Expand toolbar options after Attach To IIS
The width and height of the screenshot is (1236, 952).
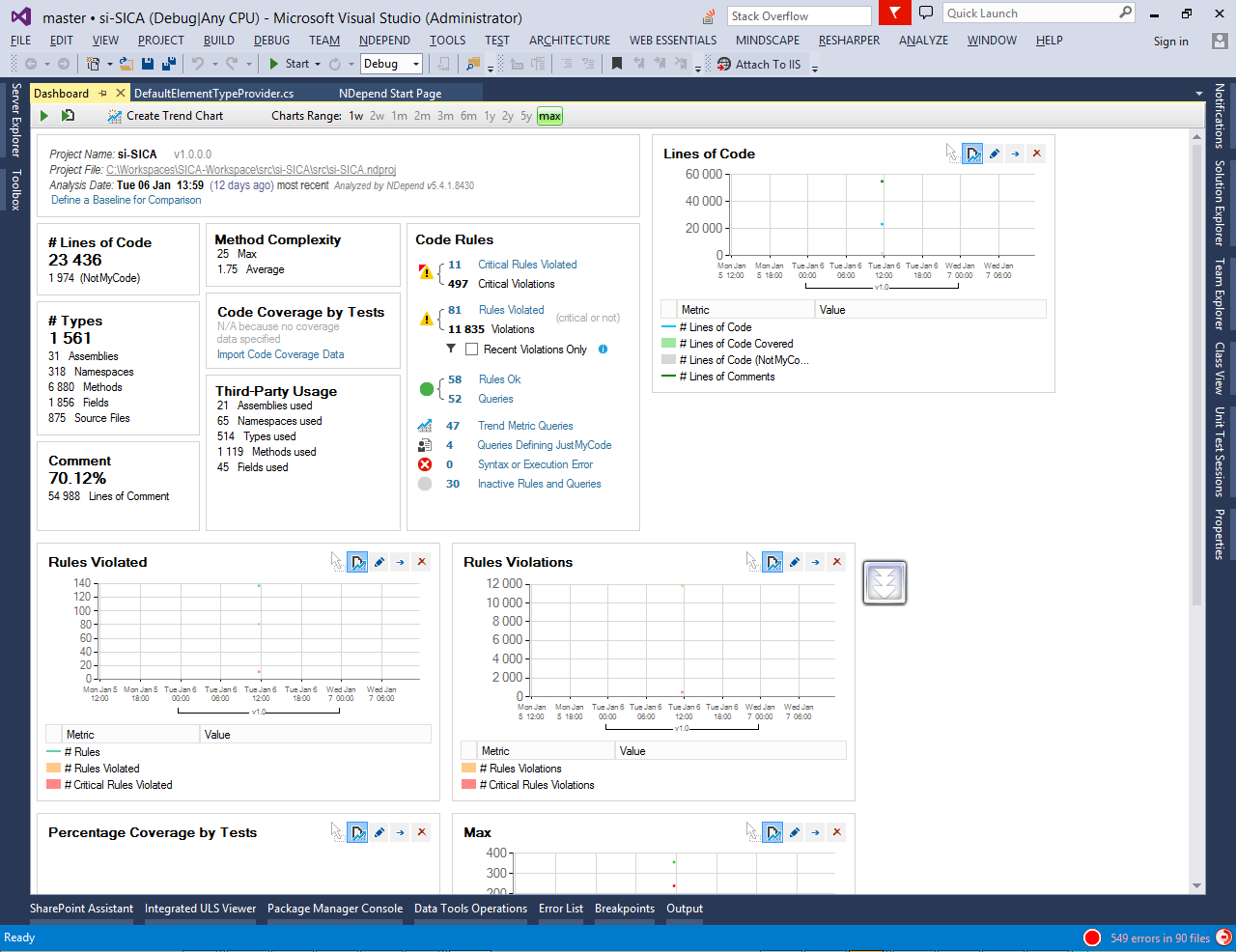(x=815, y=67)
